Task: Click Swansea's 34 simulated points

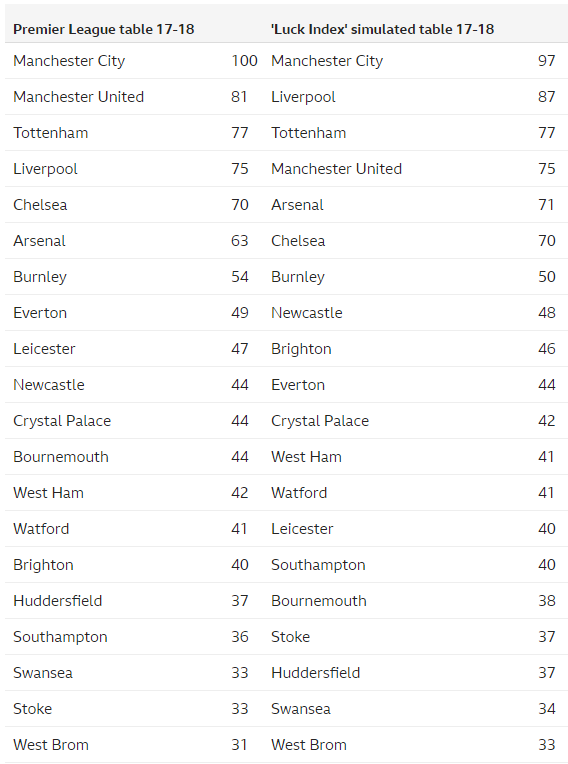Action: click(547, 709)
